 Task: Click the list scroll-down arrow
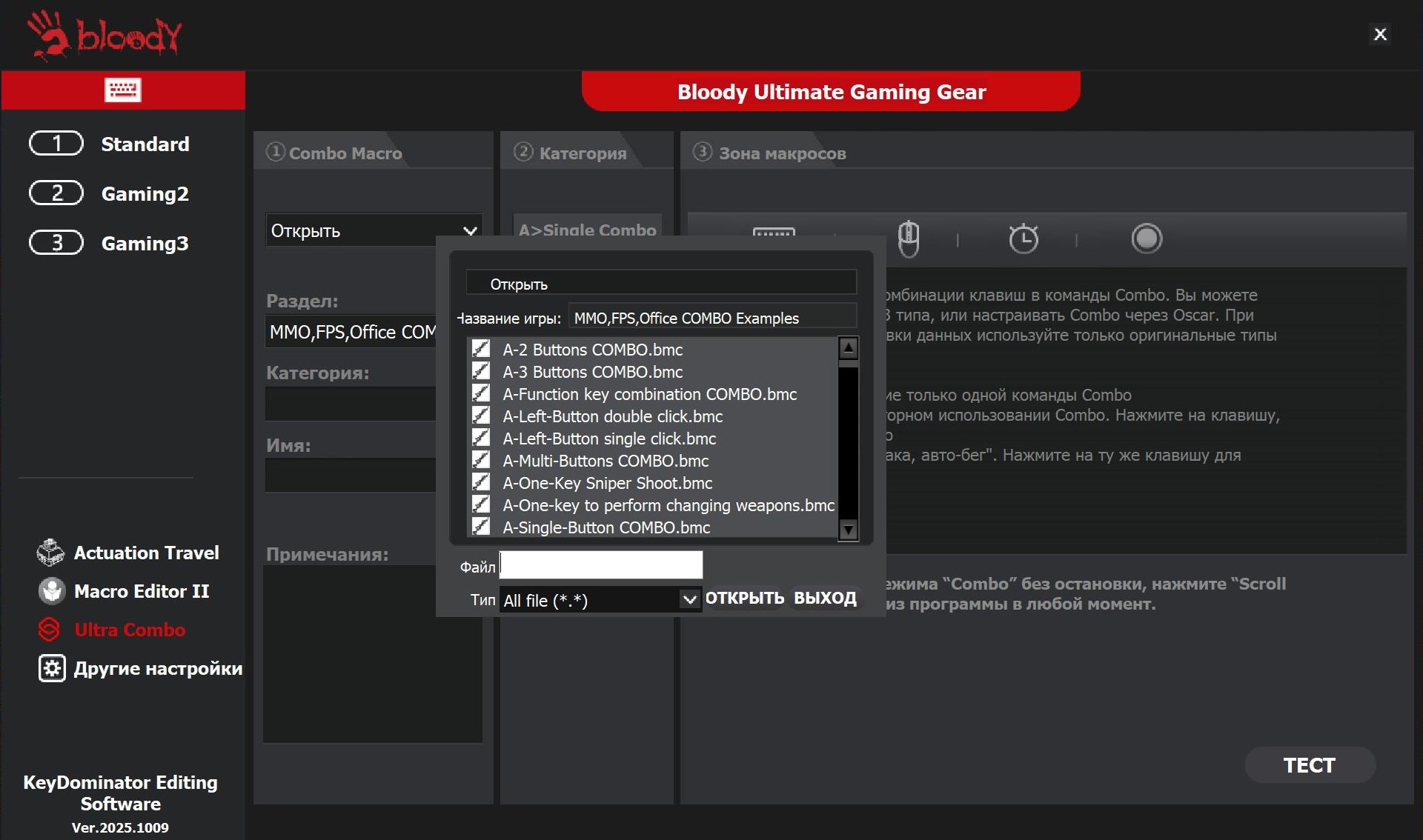[x=849, y=530]
